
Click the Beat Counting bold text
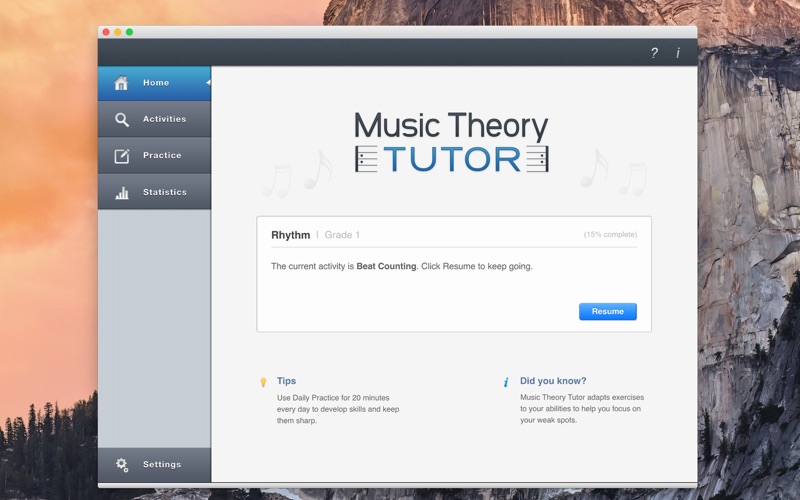386,266
